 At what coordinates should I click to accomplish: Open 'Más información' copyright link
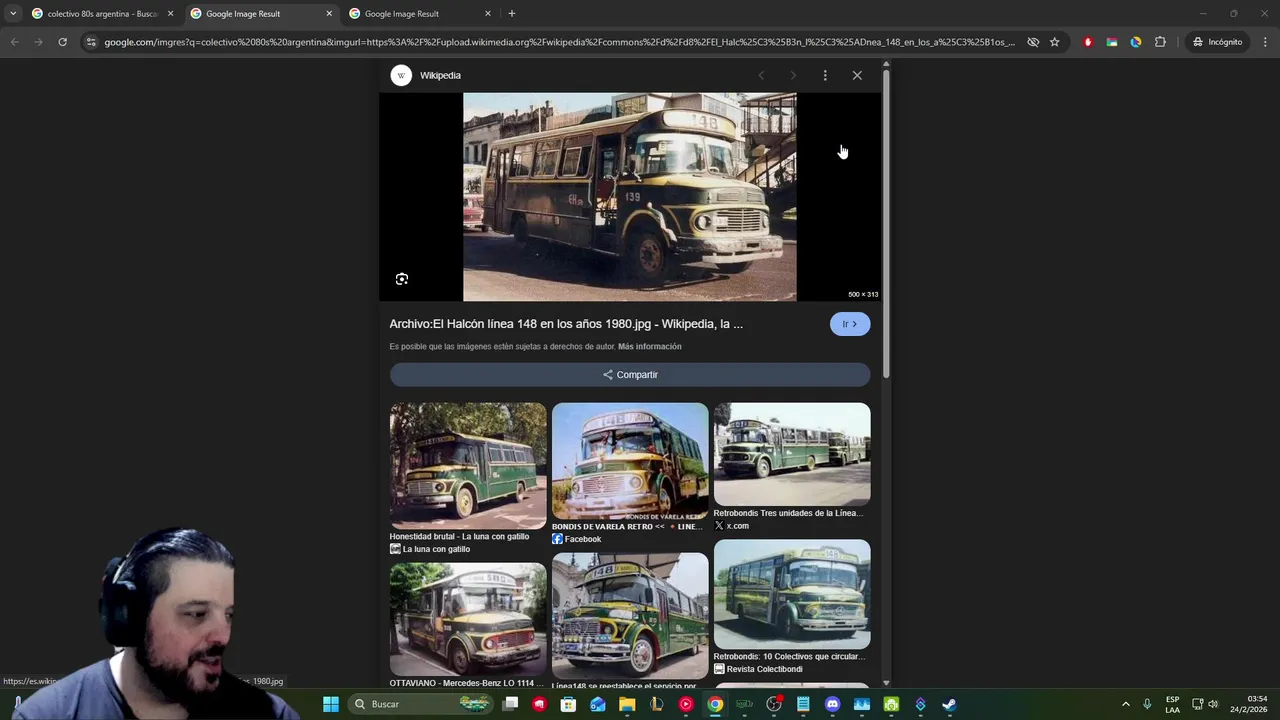(650, 347)
